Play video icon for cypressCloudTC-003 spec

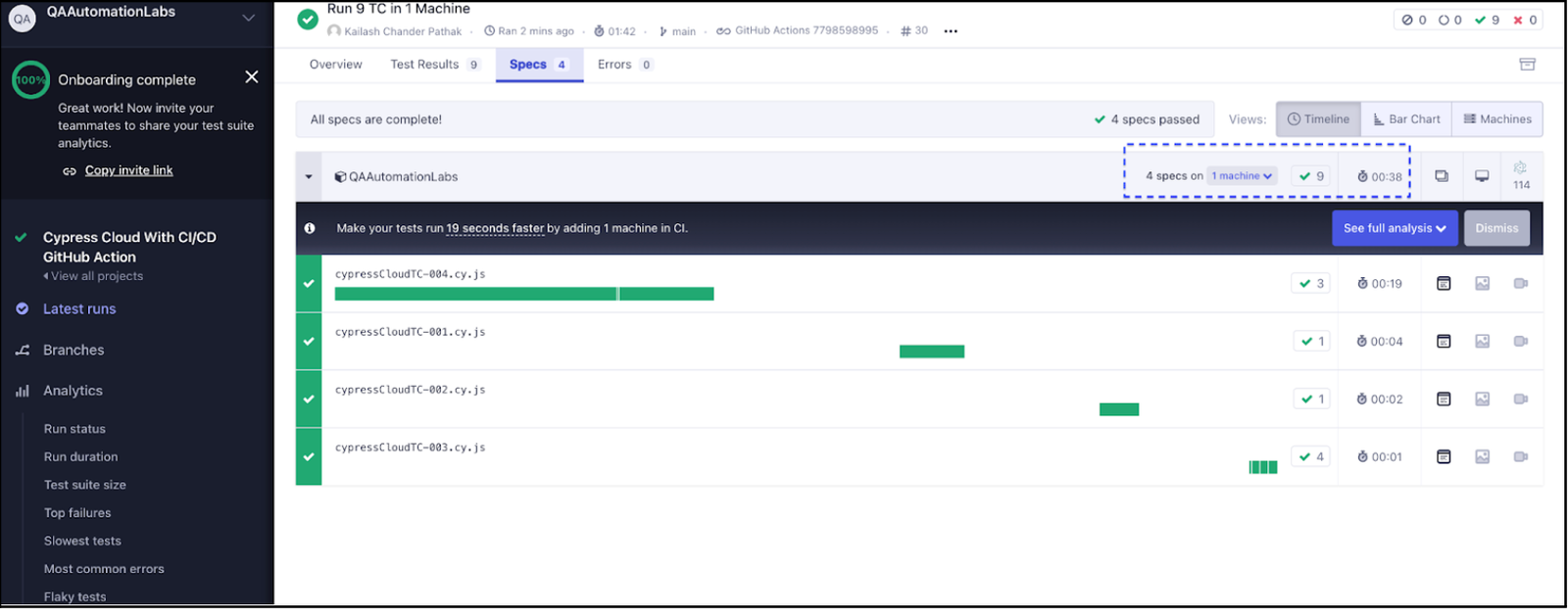1520,457
